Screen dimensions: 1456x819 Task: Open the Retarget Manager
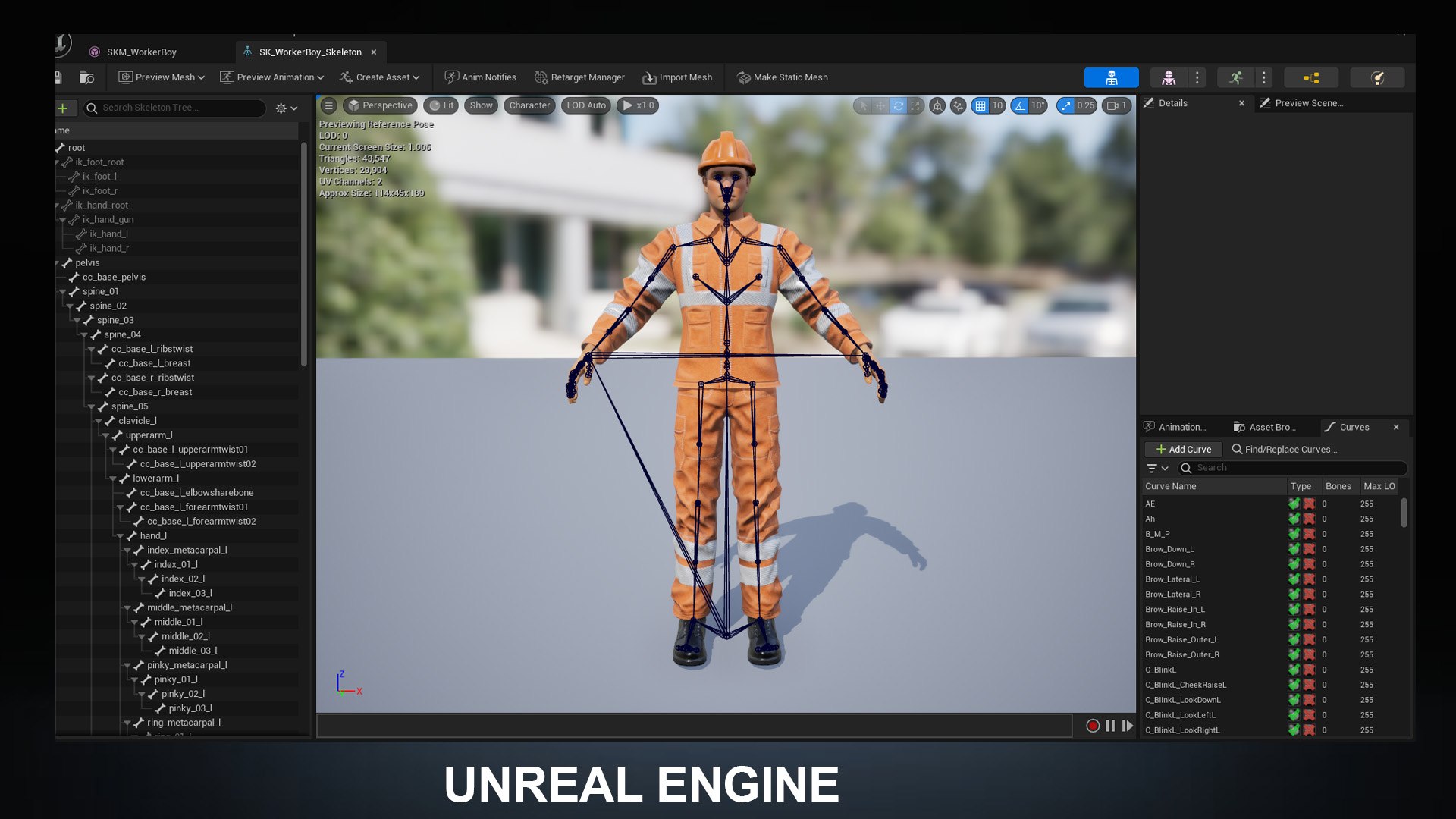coord(579,77)
